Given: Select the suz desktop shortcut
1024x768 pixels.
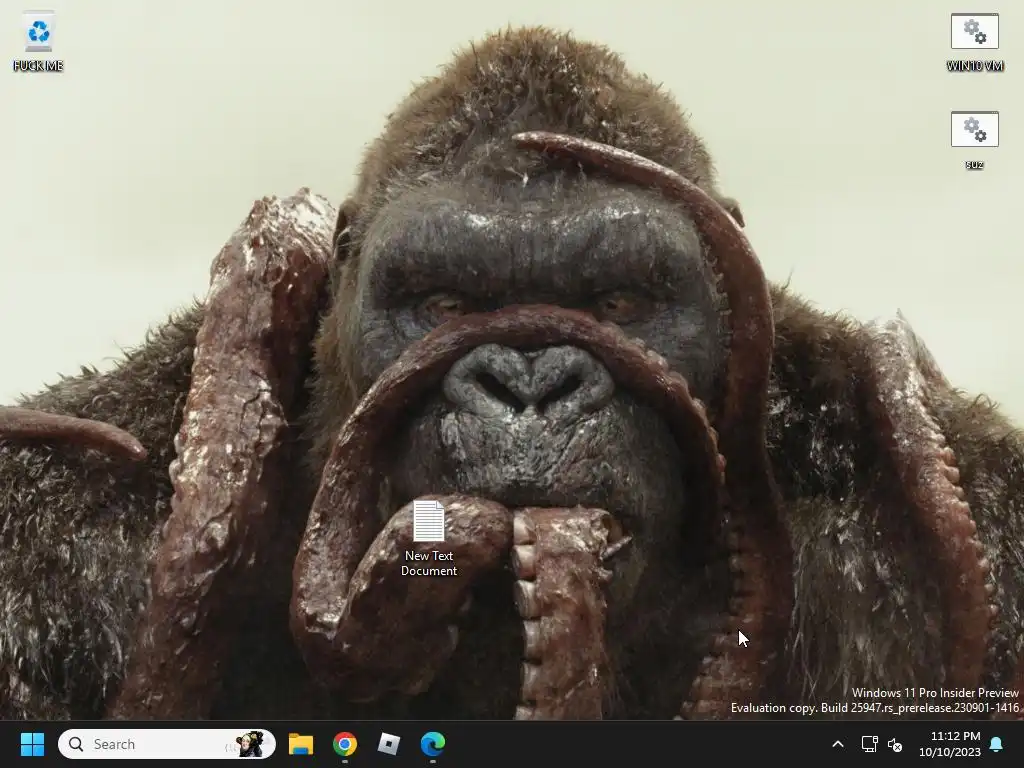Looking at the screenshot, I should pyautogui.click(x=974, y=140).
